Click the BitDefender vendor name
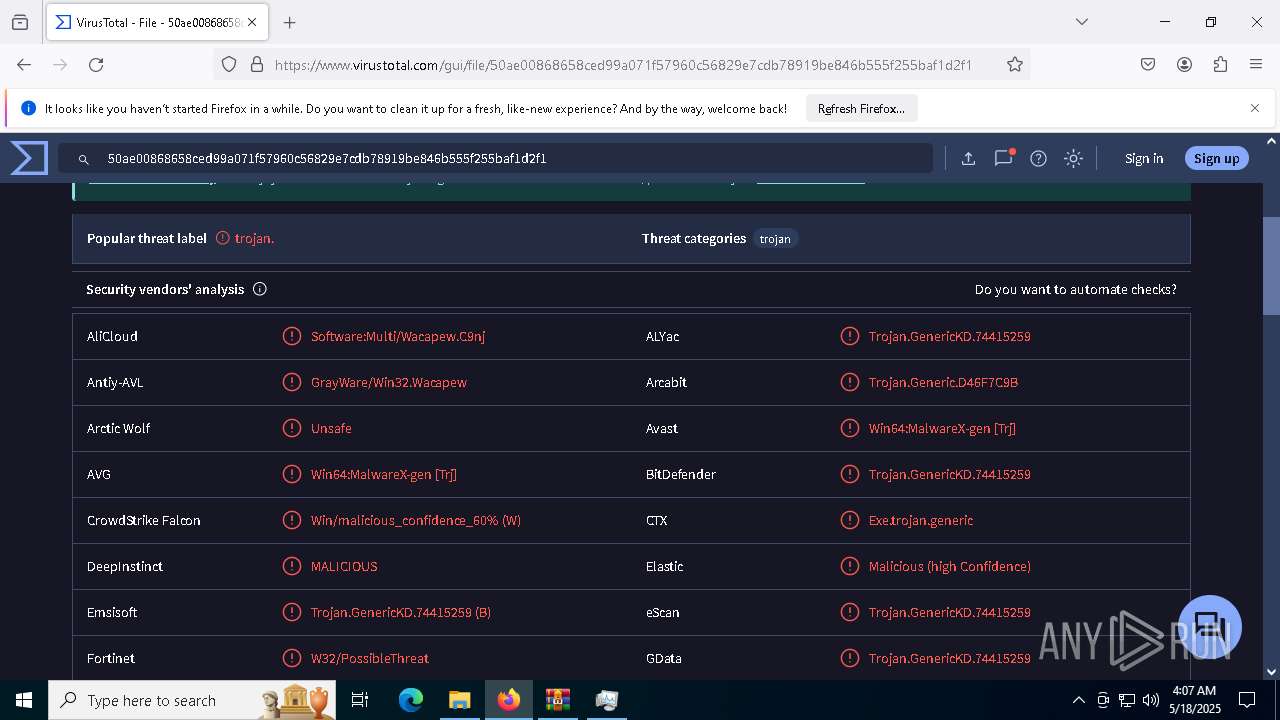The width and height of the screenshot is (1280, 720). [x=681, y=474]
